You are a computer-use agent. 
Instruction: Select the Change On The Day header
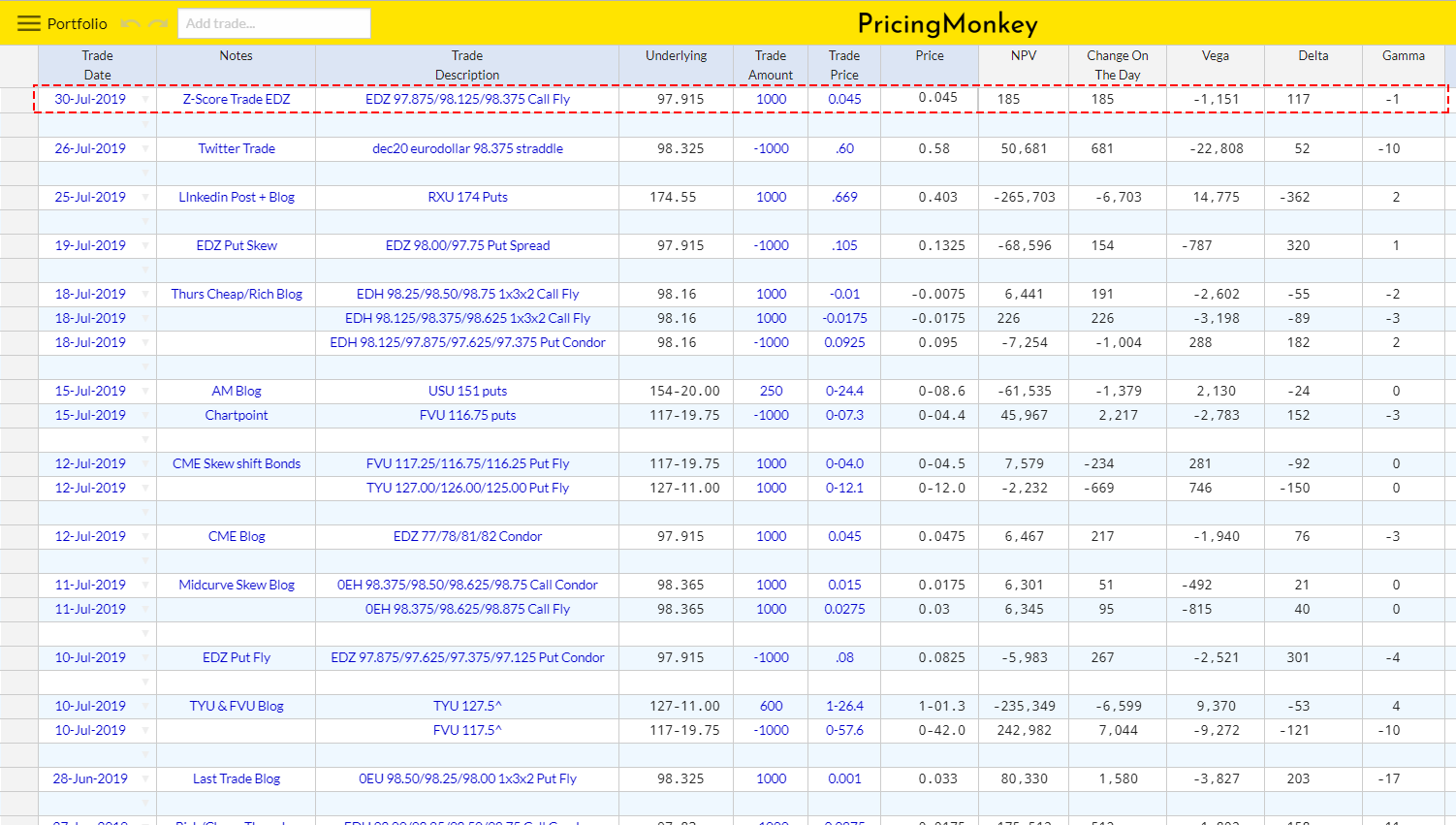tap(1118, 65)
